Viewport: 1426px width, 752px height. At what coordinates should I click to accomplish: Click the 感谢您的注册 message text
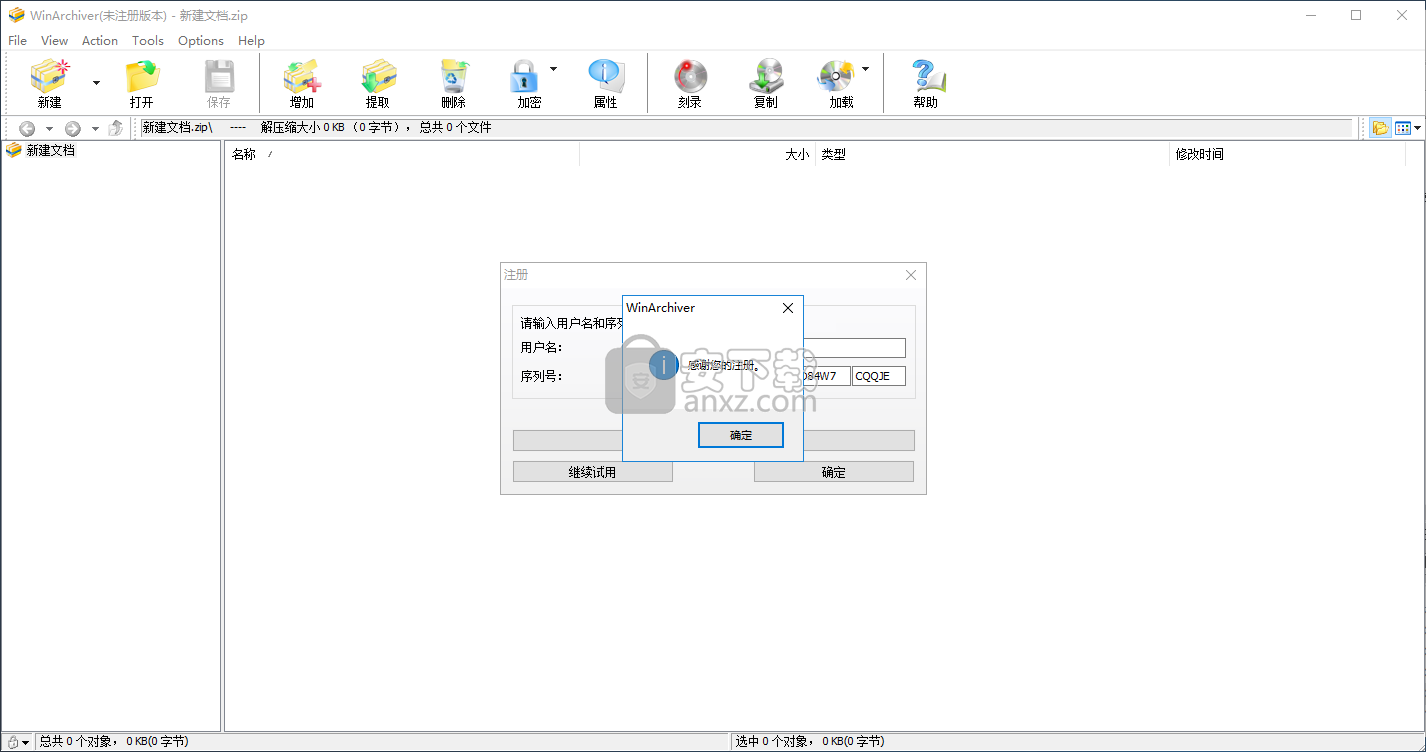click(x=724, y=366)
